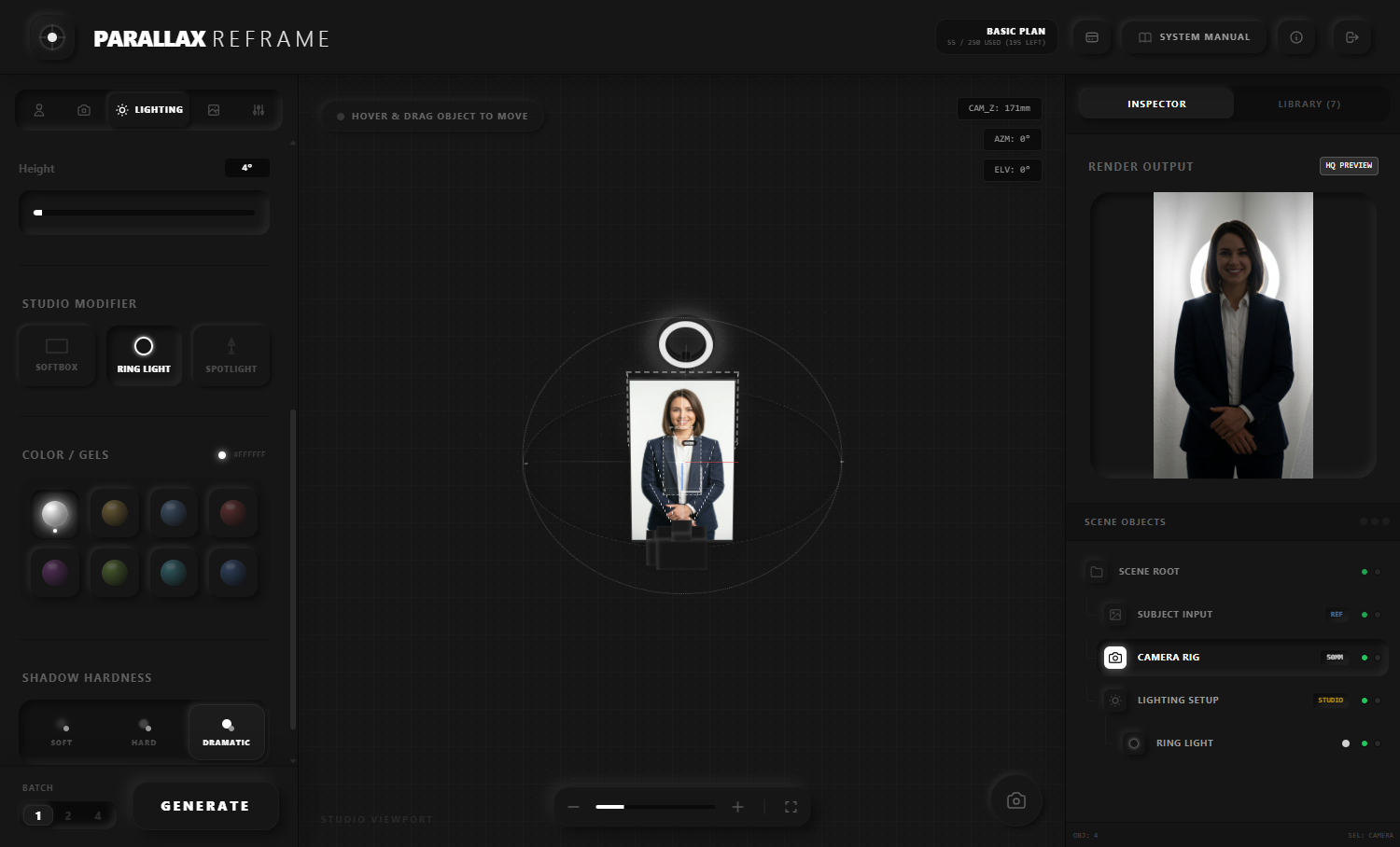The image size is (1400, 847).
Task: Open the camera settings tab in left panel
Action: coord(84,110)
